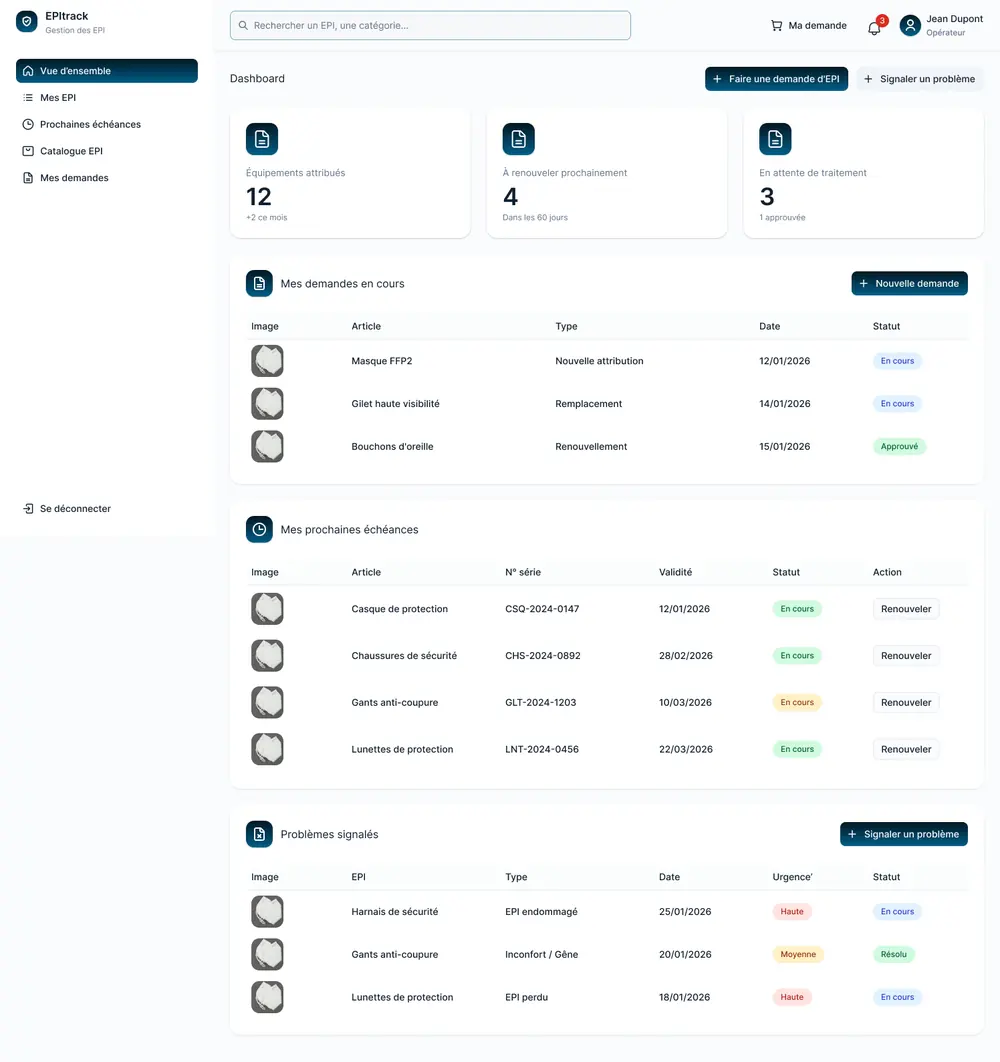Viewport: 1000px width, 1062px height.
Task: Click the Remplacement type cell
Action: click(x=588, y=404)
